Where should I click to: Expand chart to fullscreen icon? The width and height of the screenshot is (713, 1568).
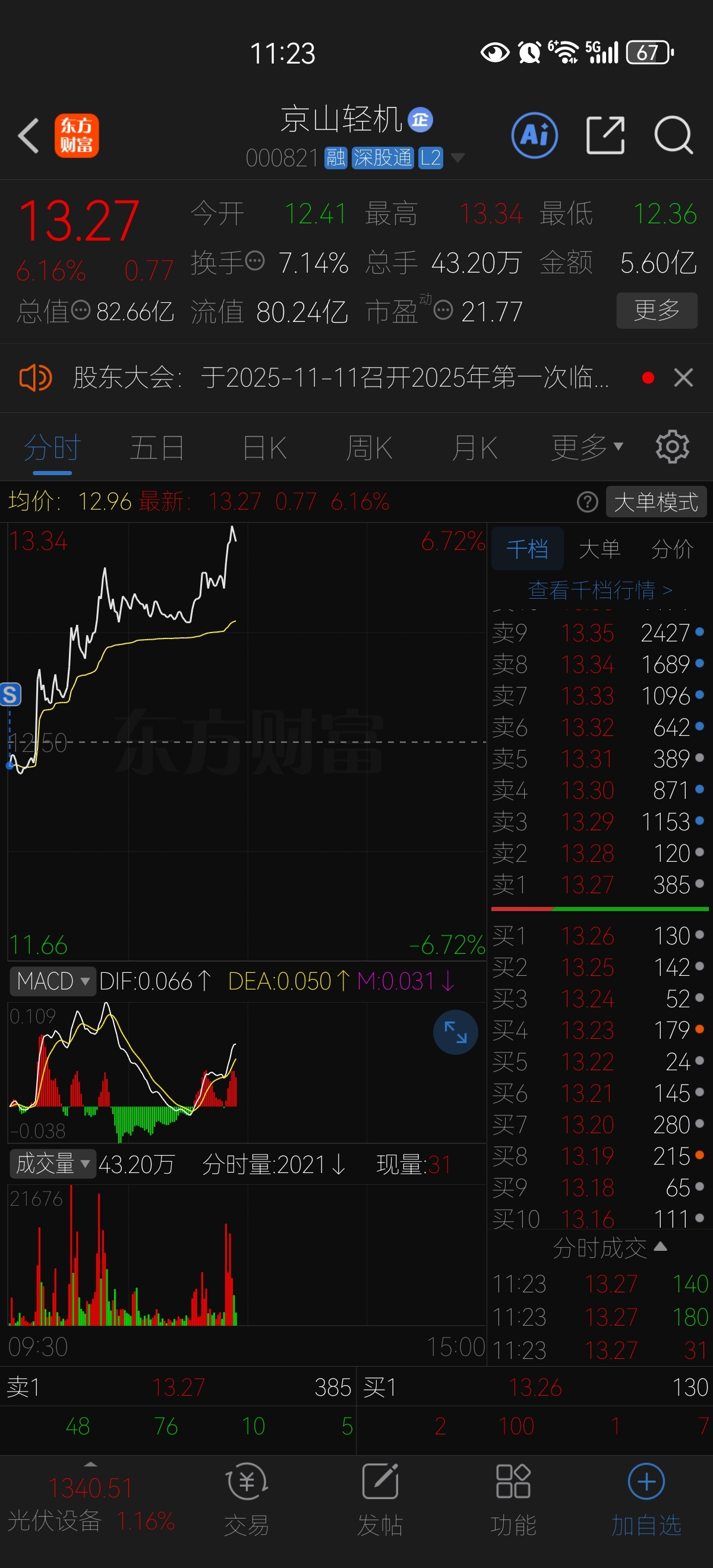click(456, 1032)
